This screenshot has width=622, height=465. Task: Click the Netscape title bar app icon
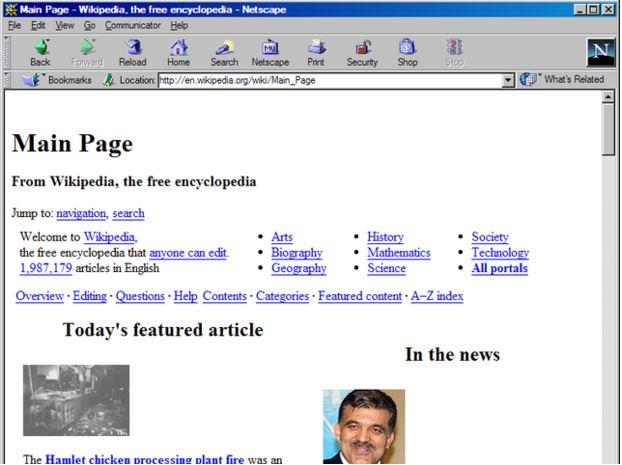(11, 10)
